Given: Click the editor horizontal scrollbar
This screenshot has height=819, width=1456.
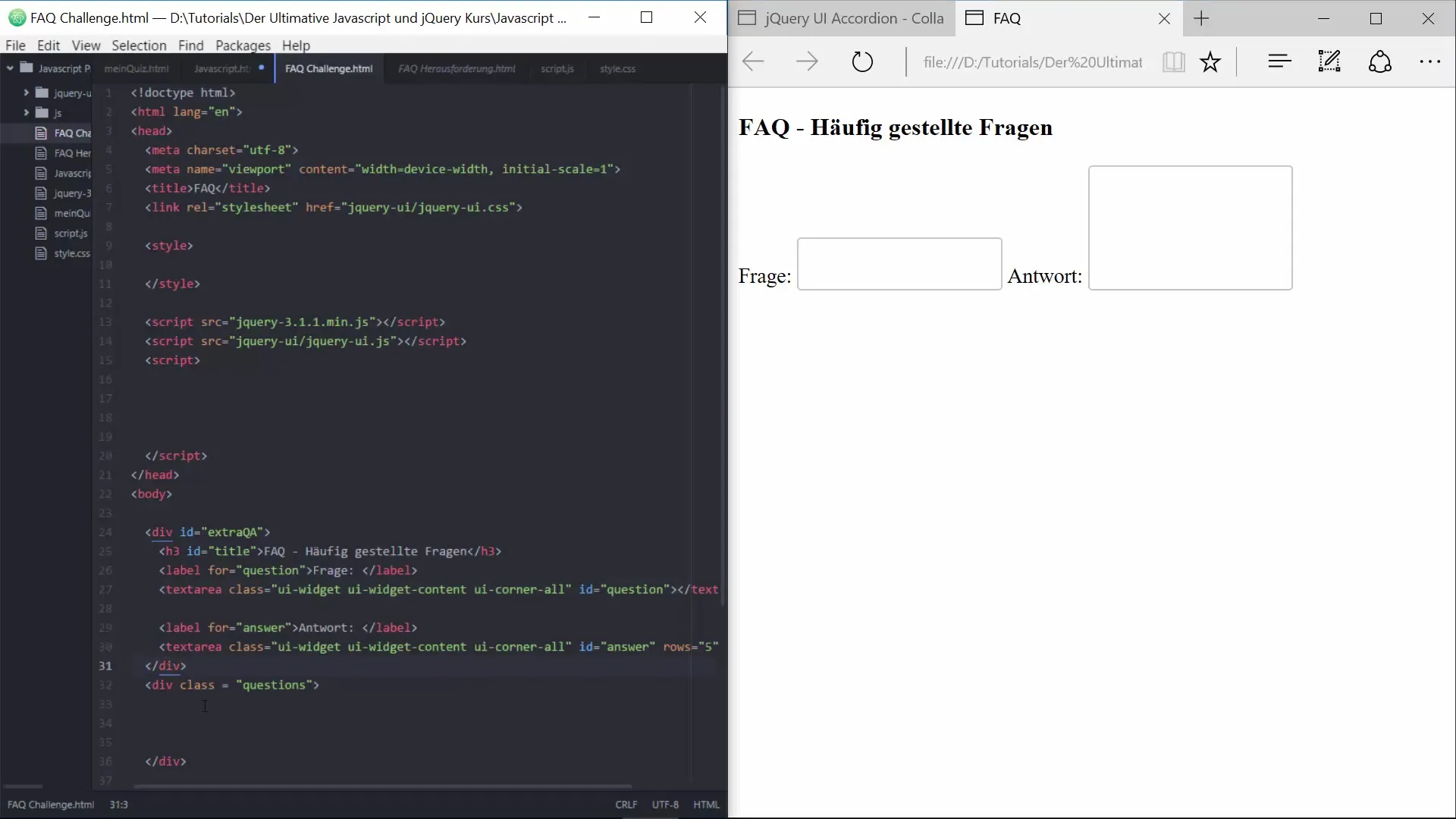Looking at the screenshot, I should (x=383, y=786).
